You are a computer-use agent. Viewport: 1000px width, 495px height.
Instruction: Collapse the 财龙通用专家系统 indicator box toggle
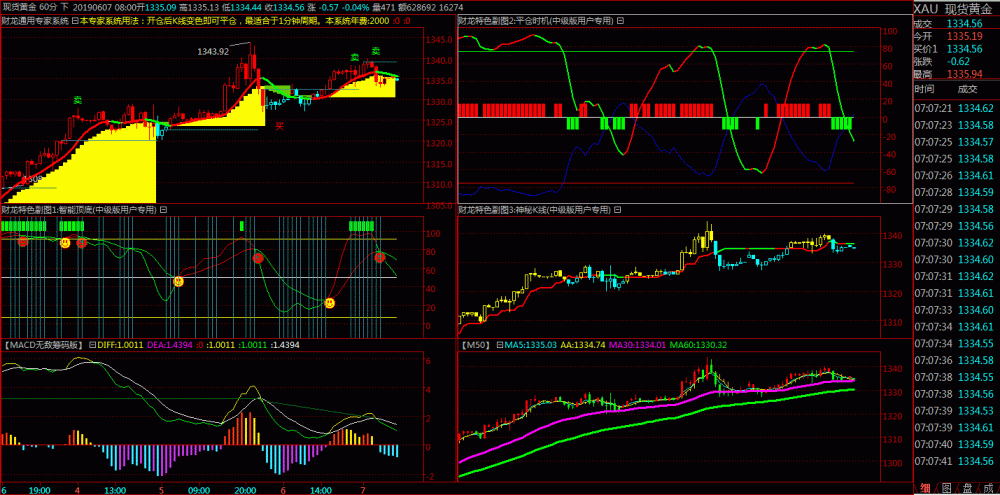pos(75,20)
